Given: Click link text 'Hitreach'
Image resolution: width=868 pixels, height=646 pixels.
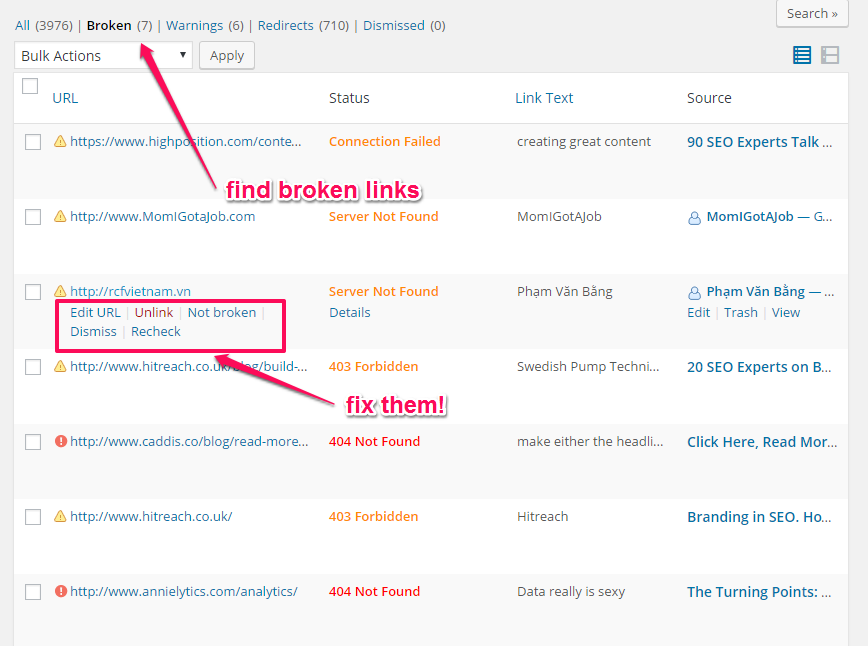Looking at the screenshot, I should (542, 516).
